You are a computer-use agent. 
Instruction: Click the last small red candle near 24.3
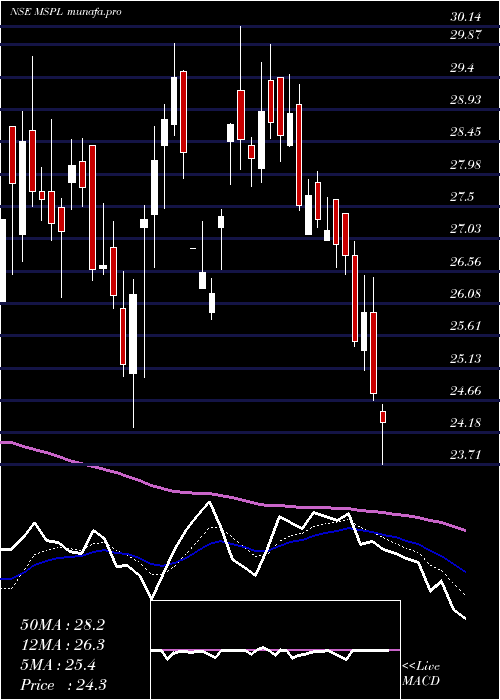(383, 417)
